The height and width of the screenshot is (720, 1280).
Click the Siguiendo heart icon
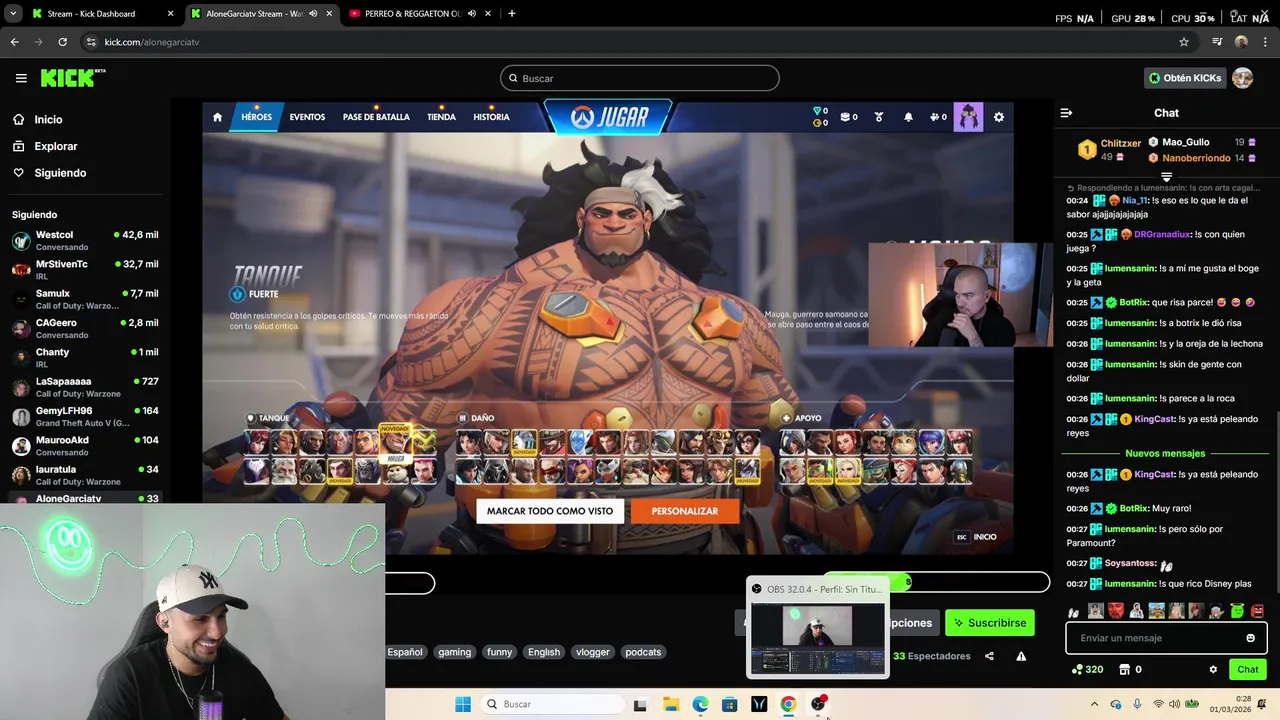click(x=18, y=173)
